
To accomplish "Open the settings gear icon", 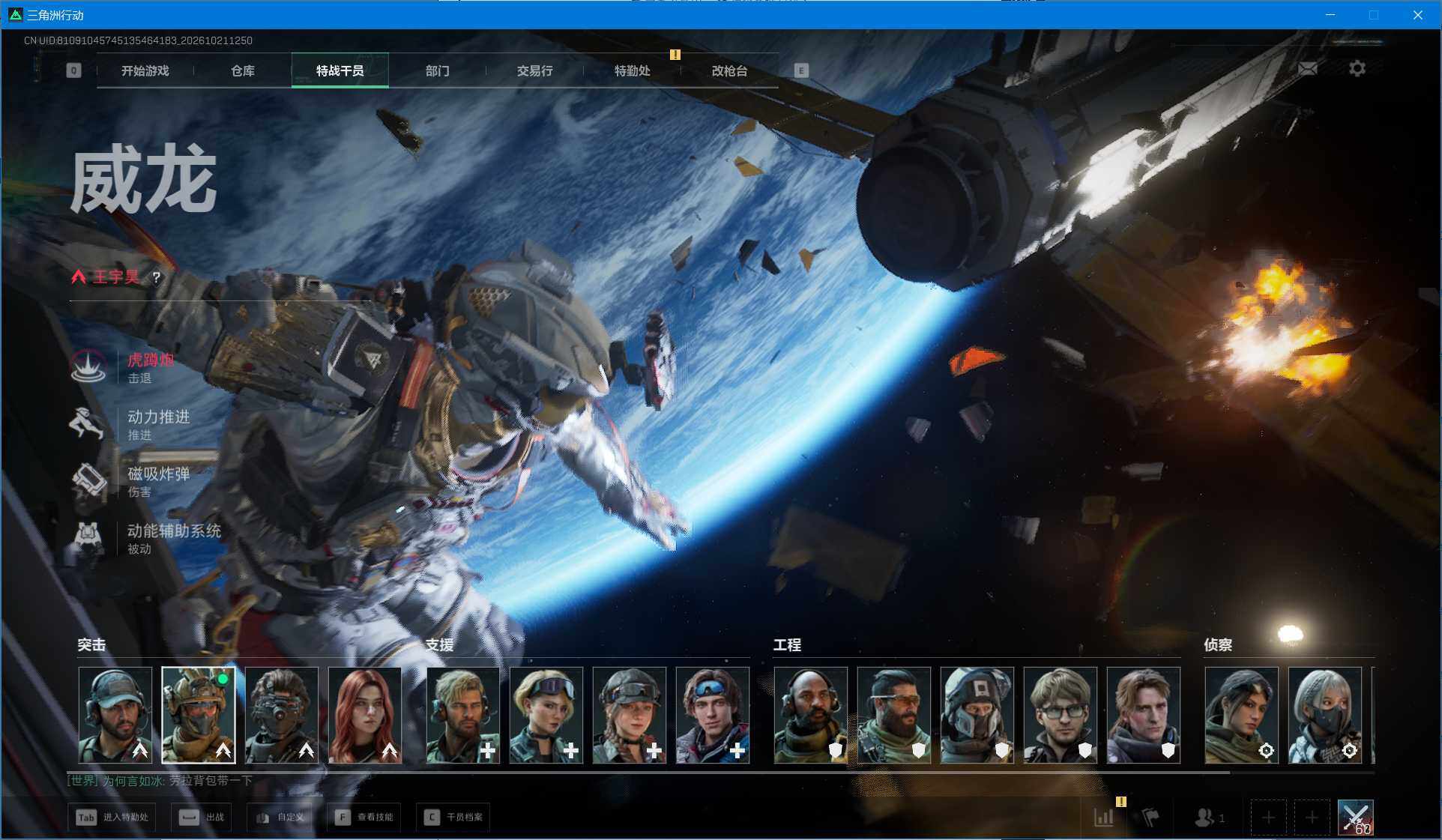I will coord(1357,69).
